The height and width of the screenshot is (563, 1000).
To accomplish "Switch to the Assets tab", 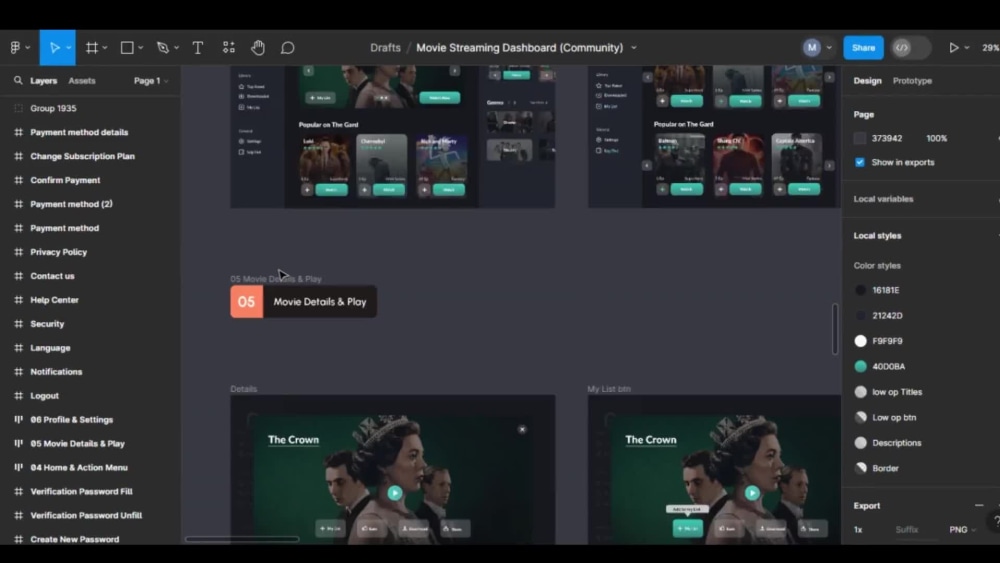I will (x=82, y=80).
